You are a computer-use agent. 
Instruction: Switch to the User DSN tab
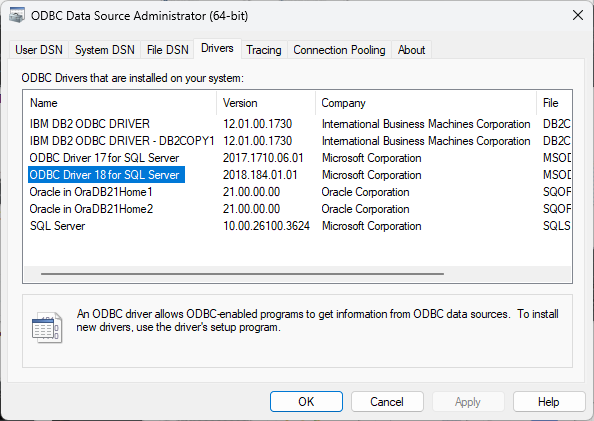point(39,50)
